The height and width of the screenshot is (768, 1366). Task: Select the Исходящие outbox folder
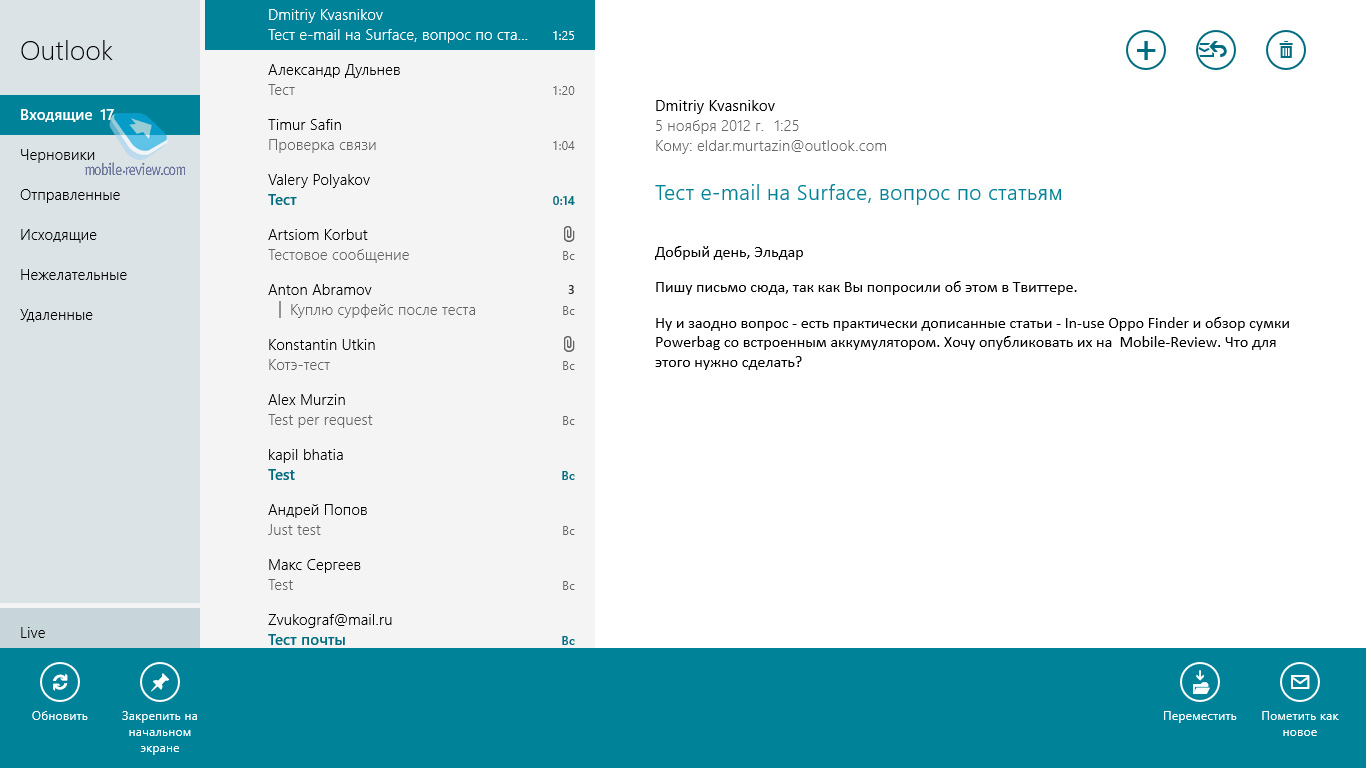point(100,235)
